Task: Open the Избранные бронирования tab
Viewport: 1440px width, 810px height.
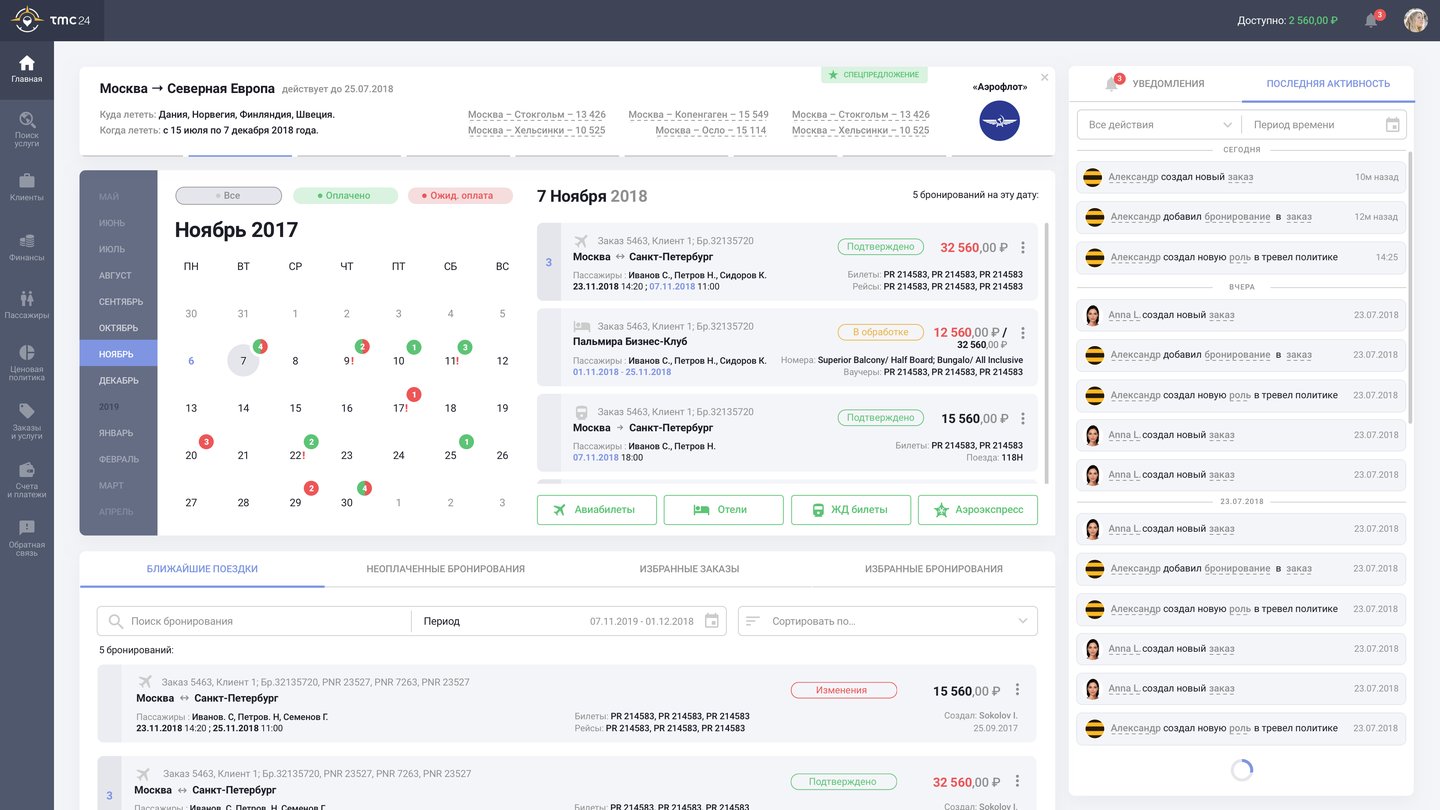Action: point(934,569)
